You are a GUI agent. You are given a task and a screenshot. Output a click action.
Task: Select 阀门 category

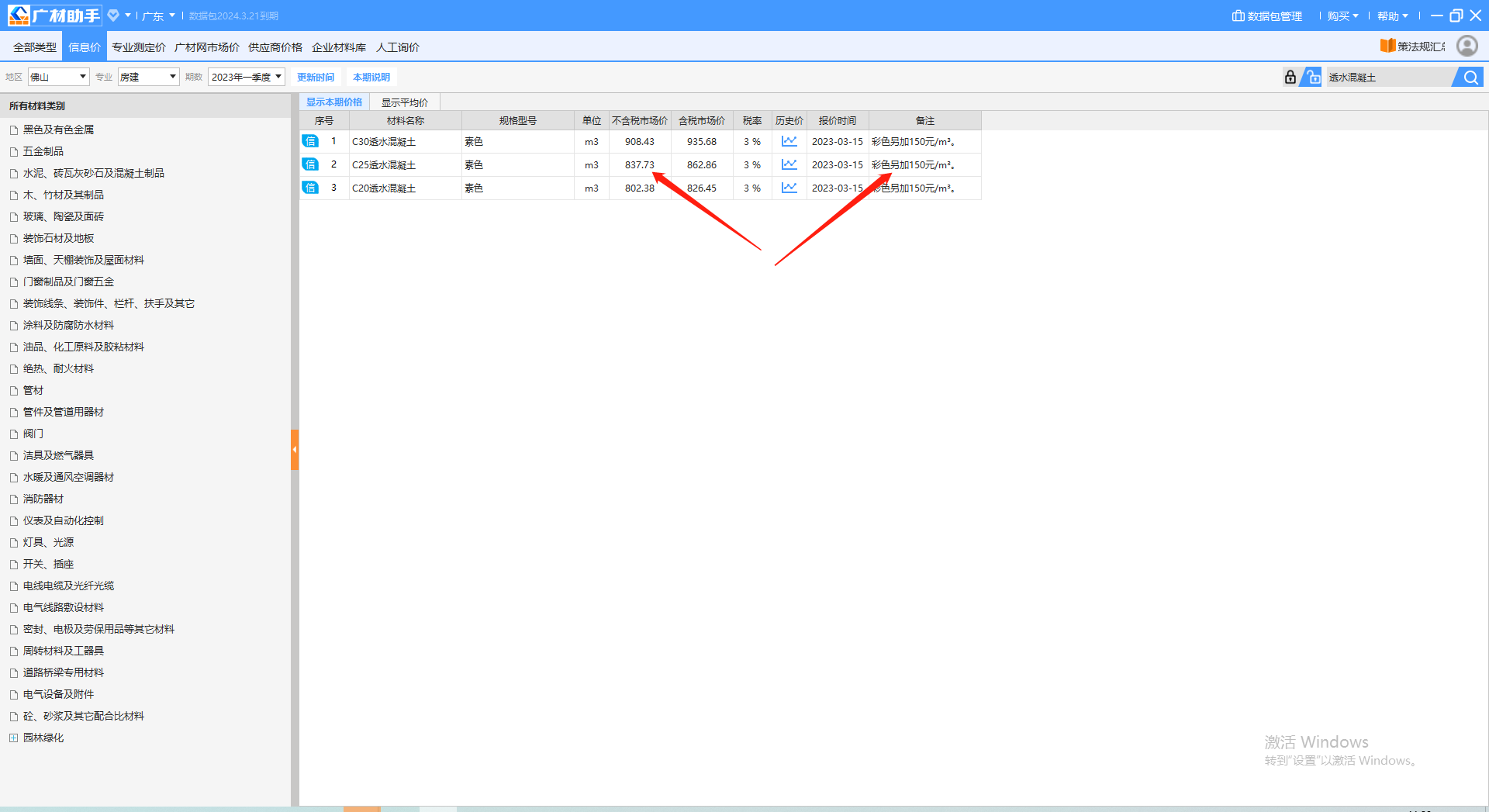tap(33, 434)
